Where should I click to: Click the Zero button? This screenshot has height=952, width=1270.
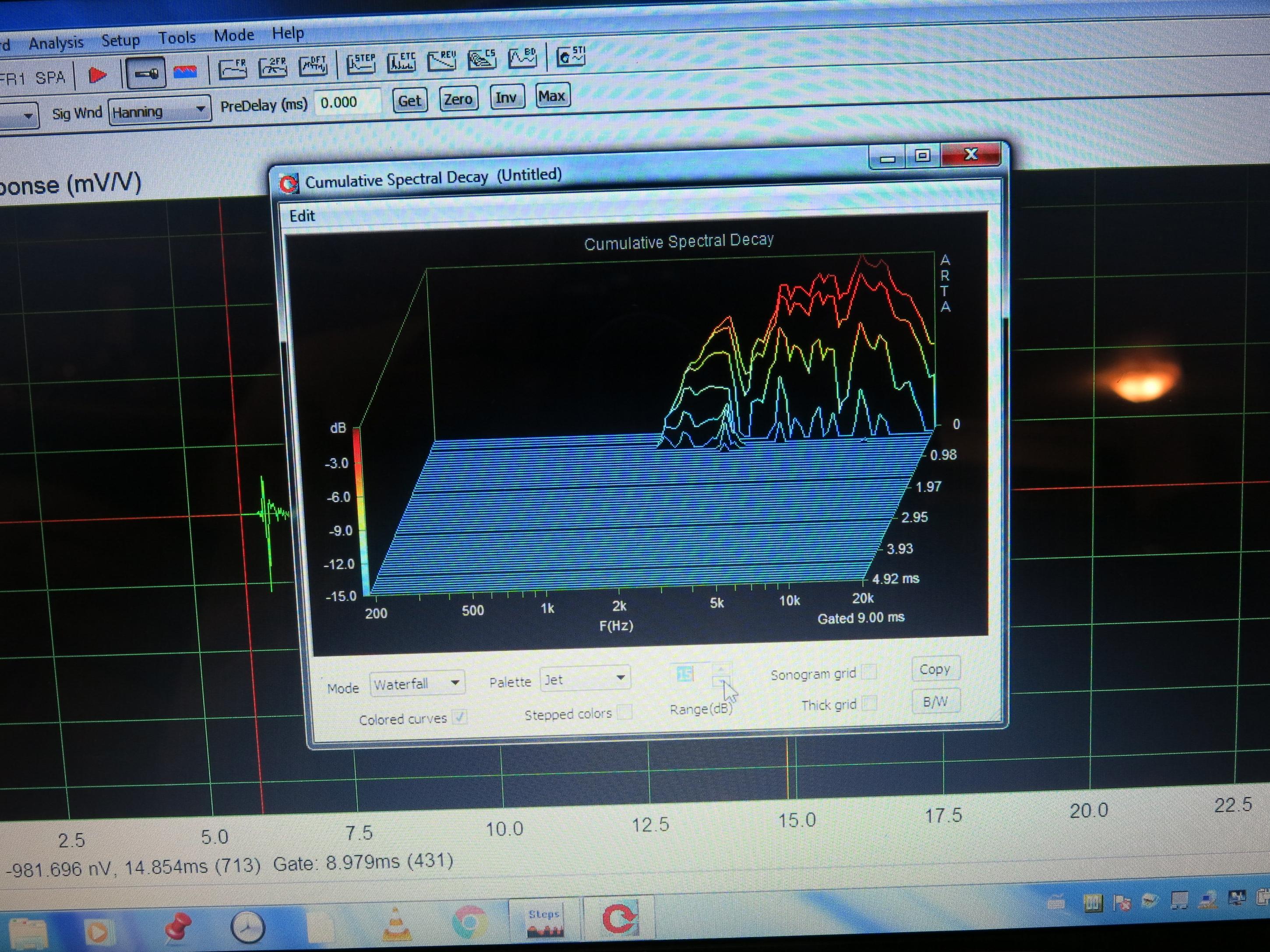tap(458, 99)
